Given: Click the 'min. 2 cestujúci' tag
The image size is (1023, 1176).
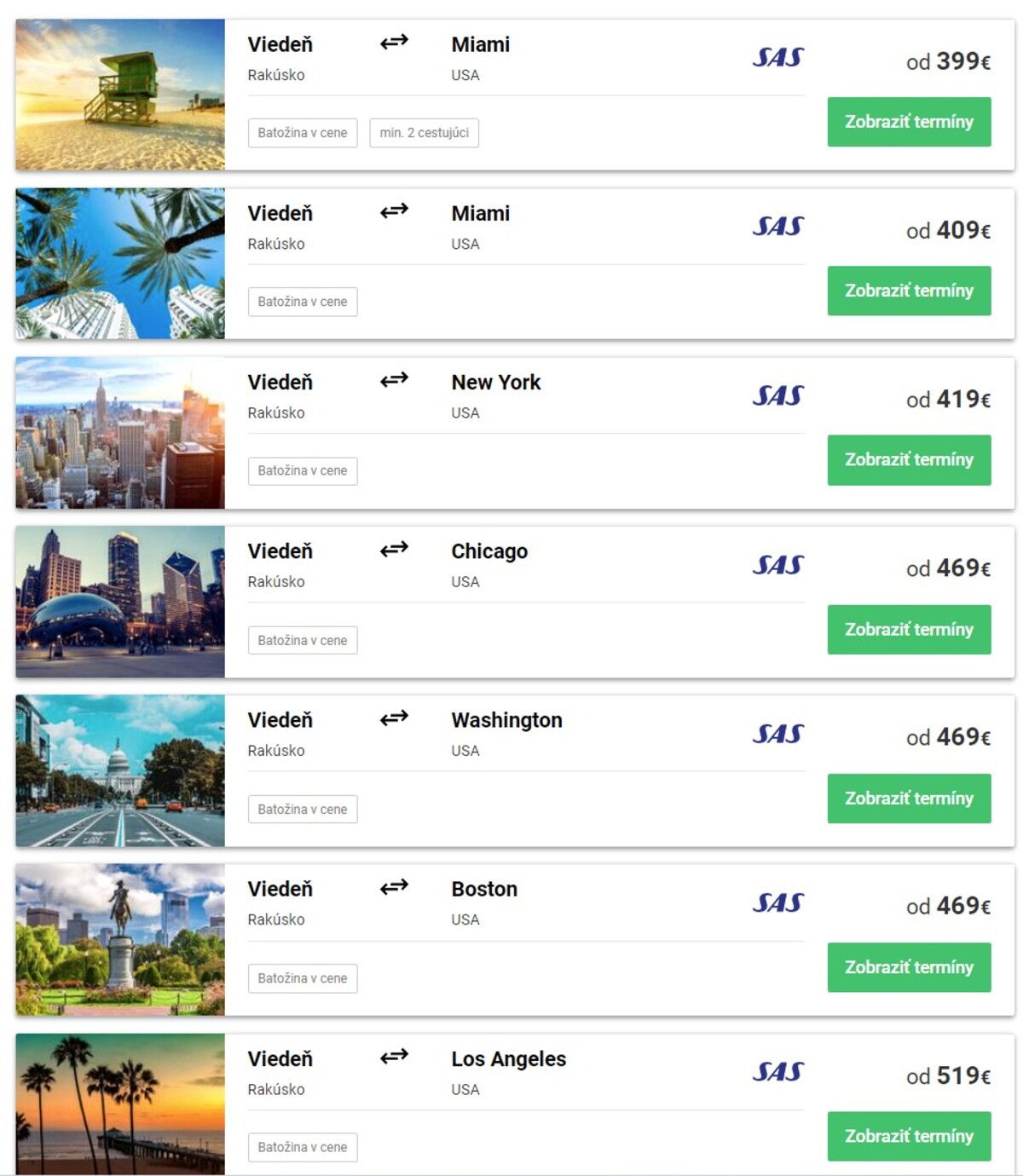Looking at the screenshot, I should tap(424, 133).
